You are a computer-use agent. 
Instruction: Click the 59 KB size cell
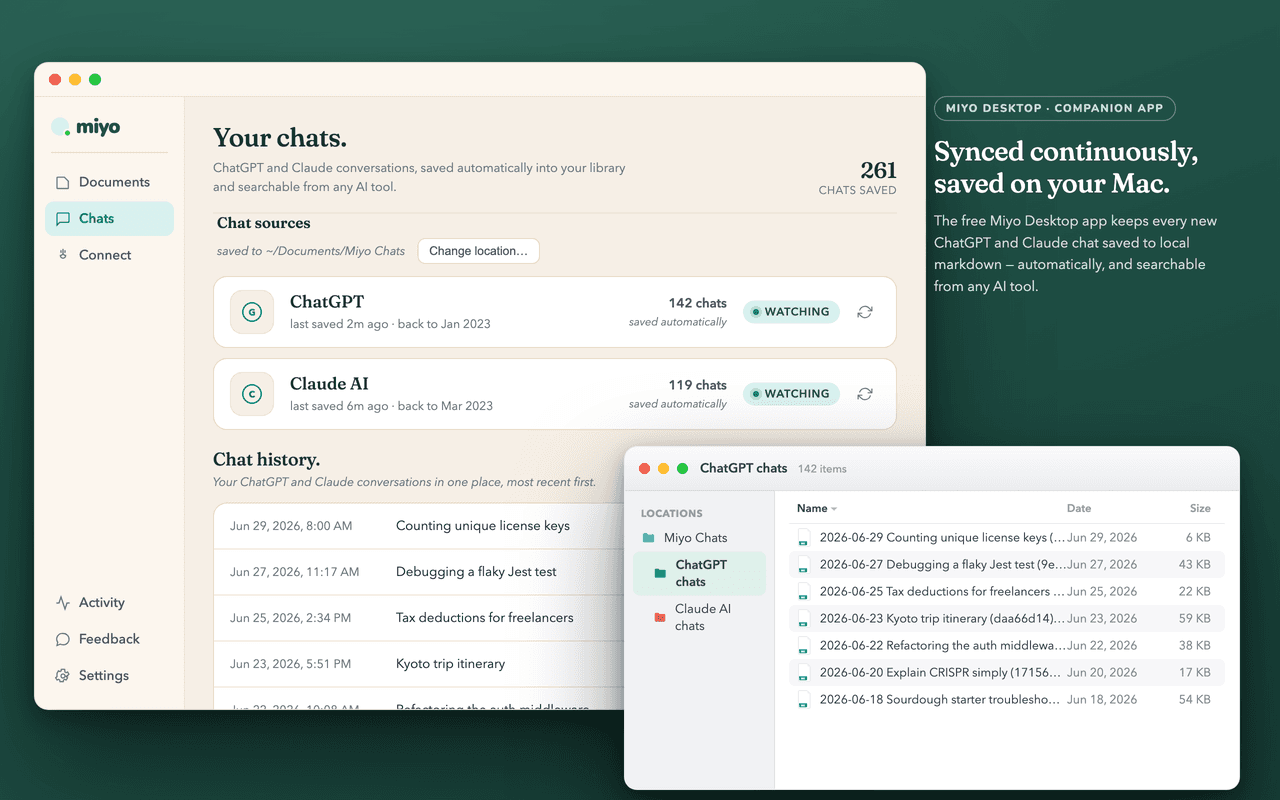(x=1195, y=619)
